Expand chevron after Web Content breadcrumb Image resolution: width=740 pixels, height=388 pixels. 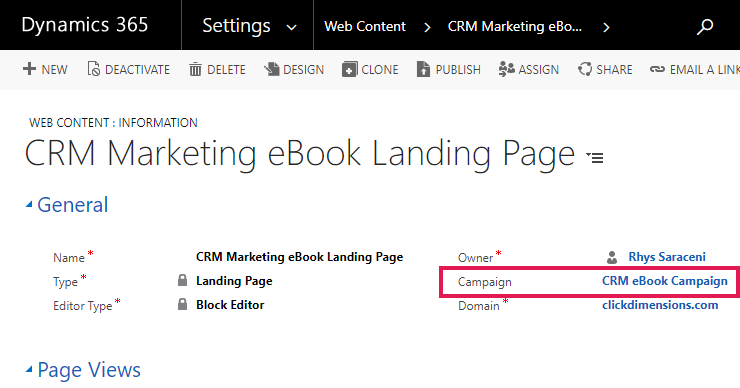click(x=427, y=27)
